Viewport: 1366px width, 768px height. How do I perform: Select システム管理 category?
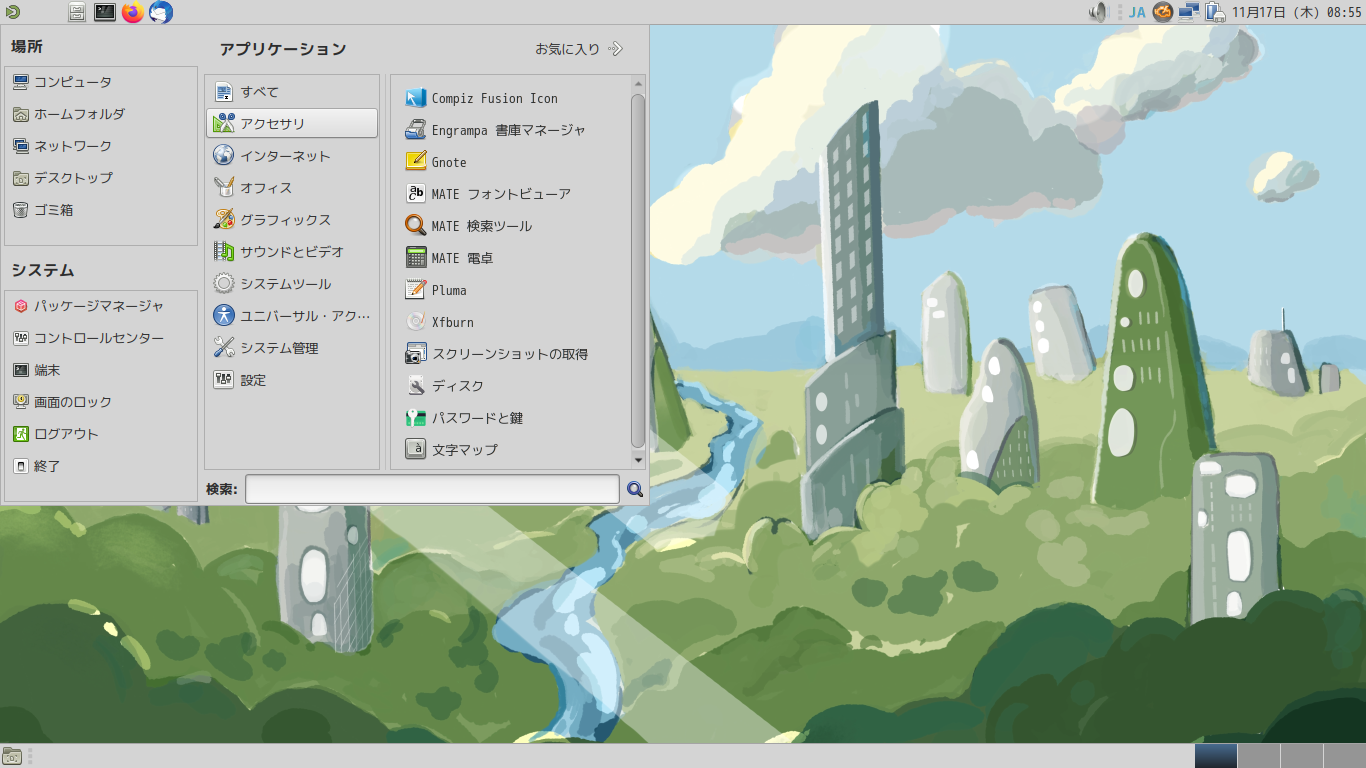(292, 348)
